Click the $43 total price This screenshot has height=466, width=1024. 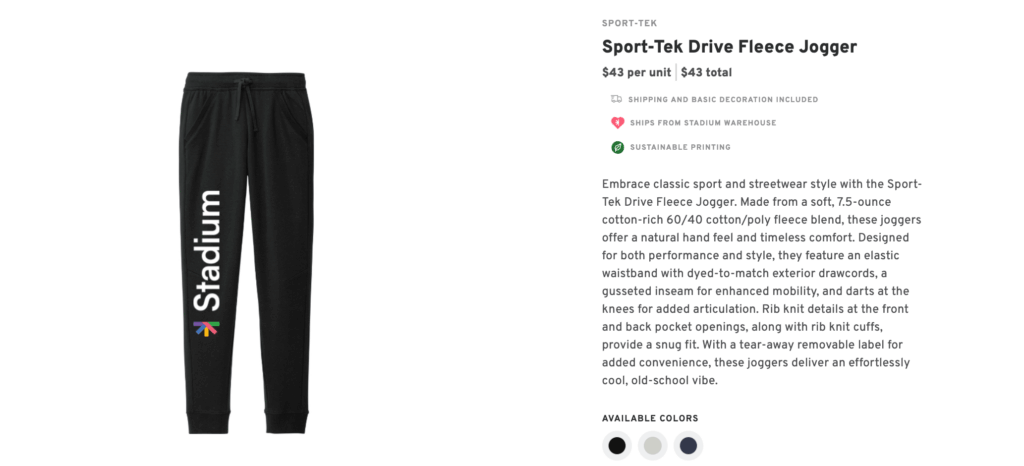pos(706,72)
